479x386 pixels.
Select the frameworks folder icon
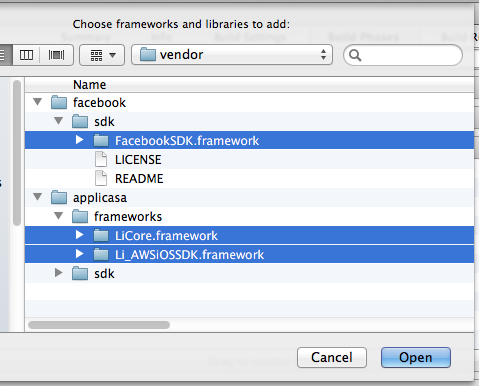click(80, 216)
